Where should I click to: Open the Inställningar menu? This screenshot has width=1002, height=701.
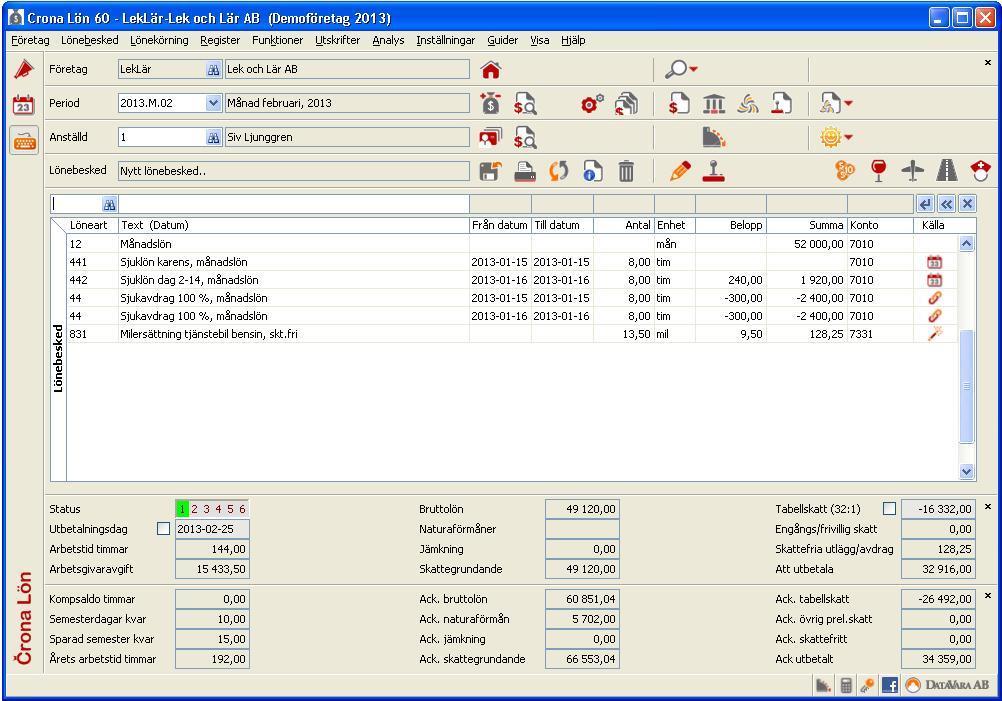[x=445, y=40]
